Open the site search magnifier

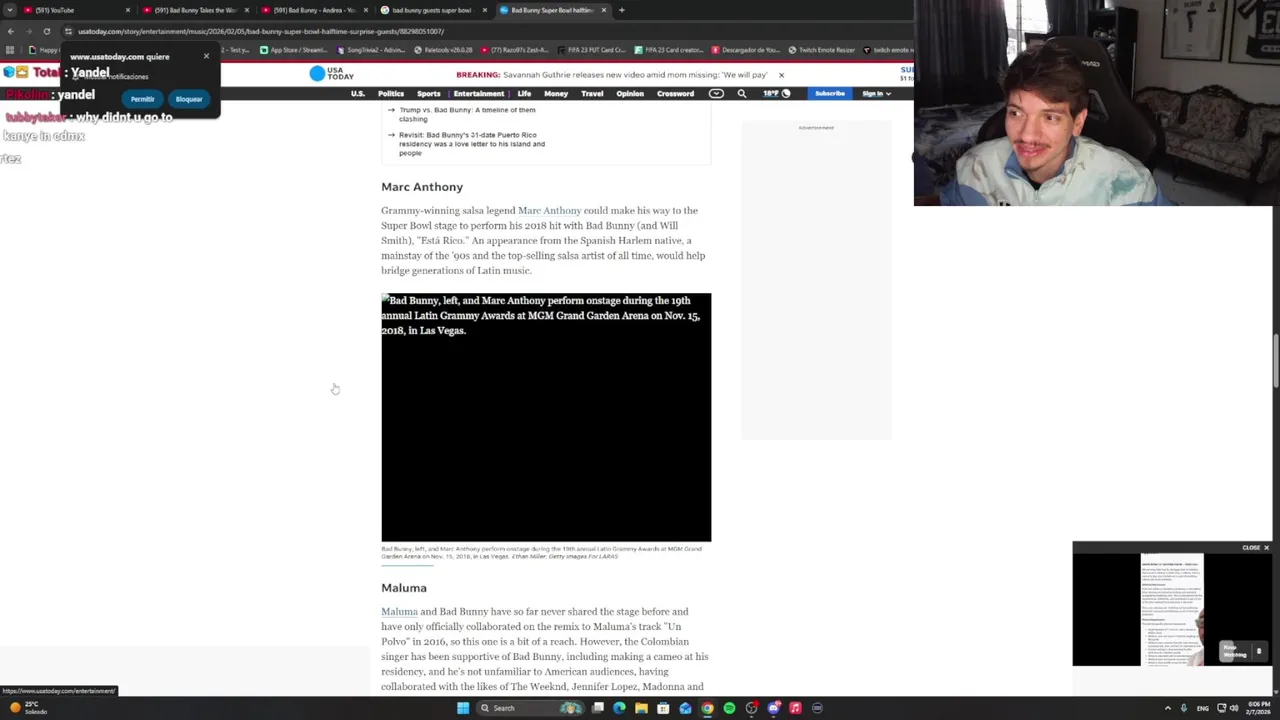coord(742,94)
